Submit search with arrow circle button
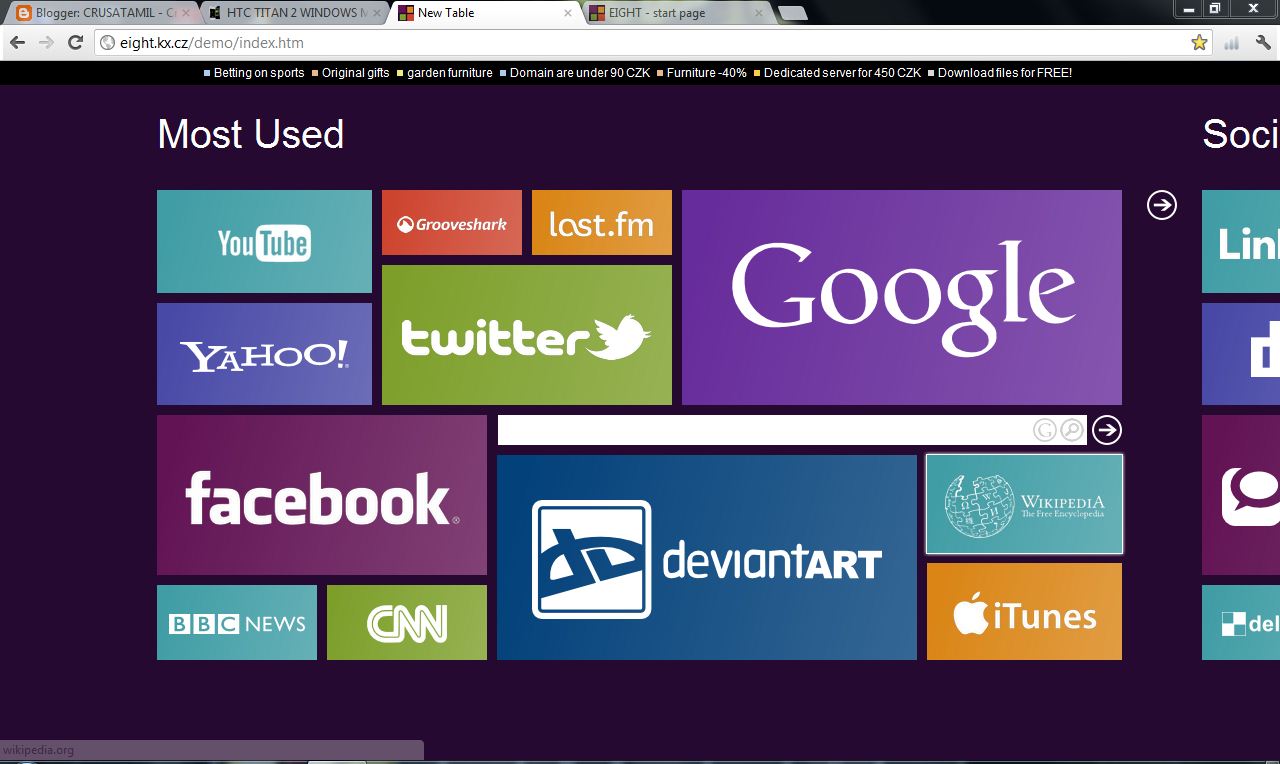The height and width of the screenshot is (764, 1280). [1107, 430]
